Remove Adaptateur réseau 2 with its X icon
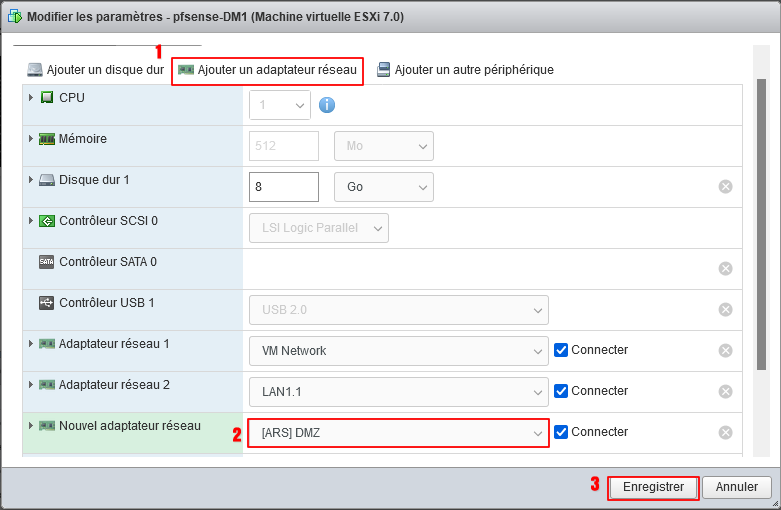Image resolution: width=781 pixels, height=510 pixels. (x=726, y=391)
